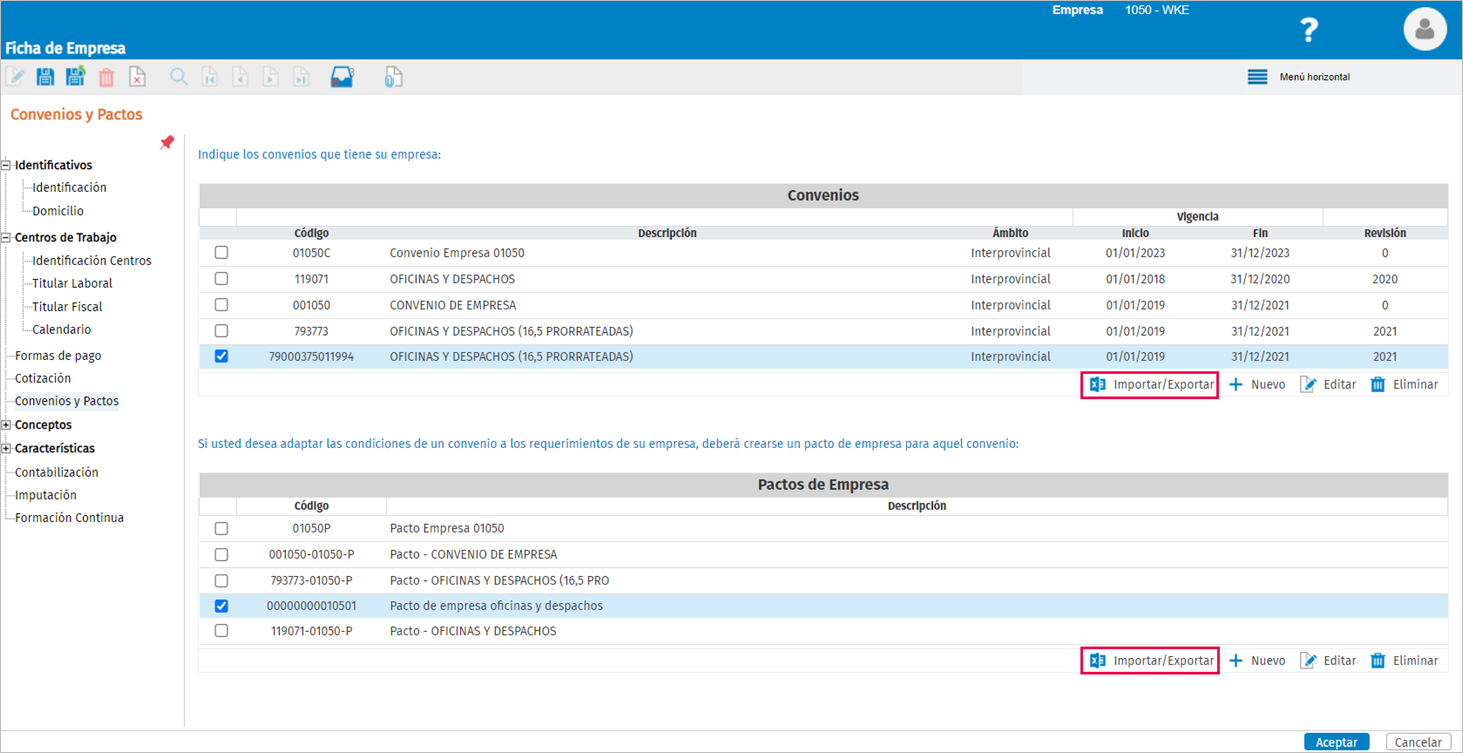Click the red trash delete icon in toolbar
Screen dimensions: 1463x753
coord(106,77)
